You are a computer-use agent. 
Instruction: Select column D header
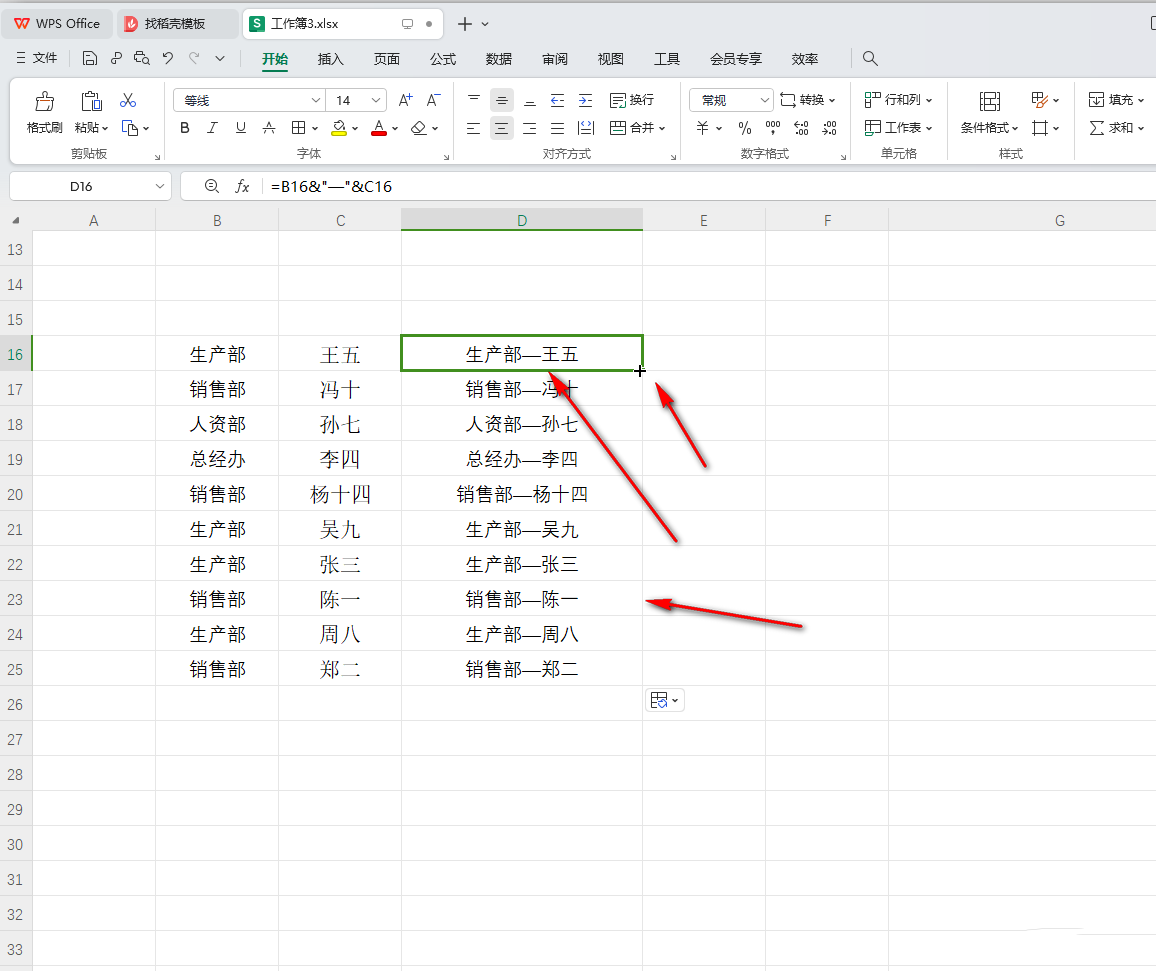click(522, 220)
